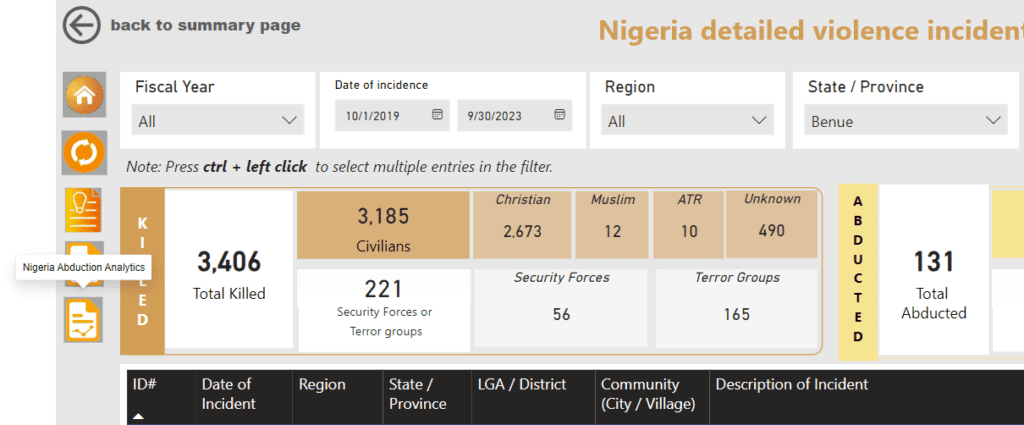Open the home page icon

[x=84, y=95]
